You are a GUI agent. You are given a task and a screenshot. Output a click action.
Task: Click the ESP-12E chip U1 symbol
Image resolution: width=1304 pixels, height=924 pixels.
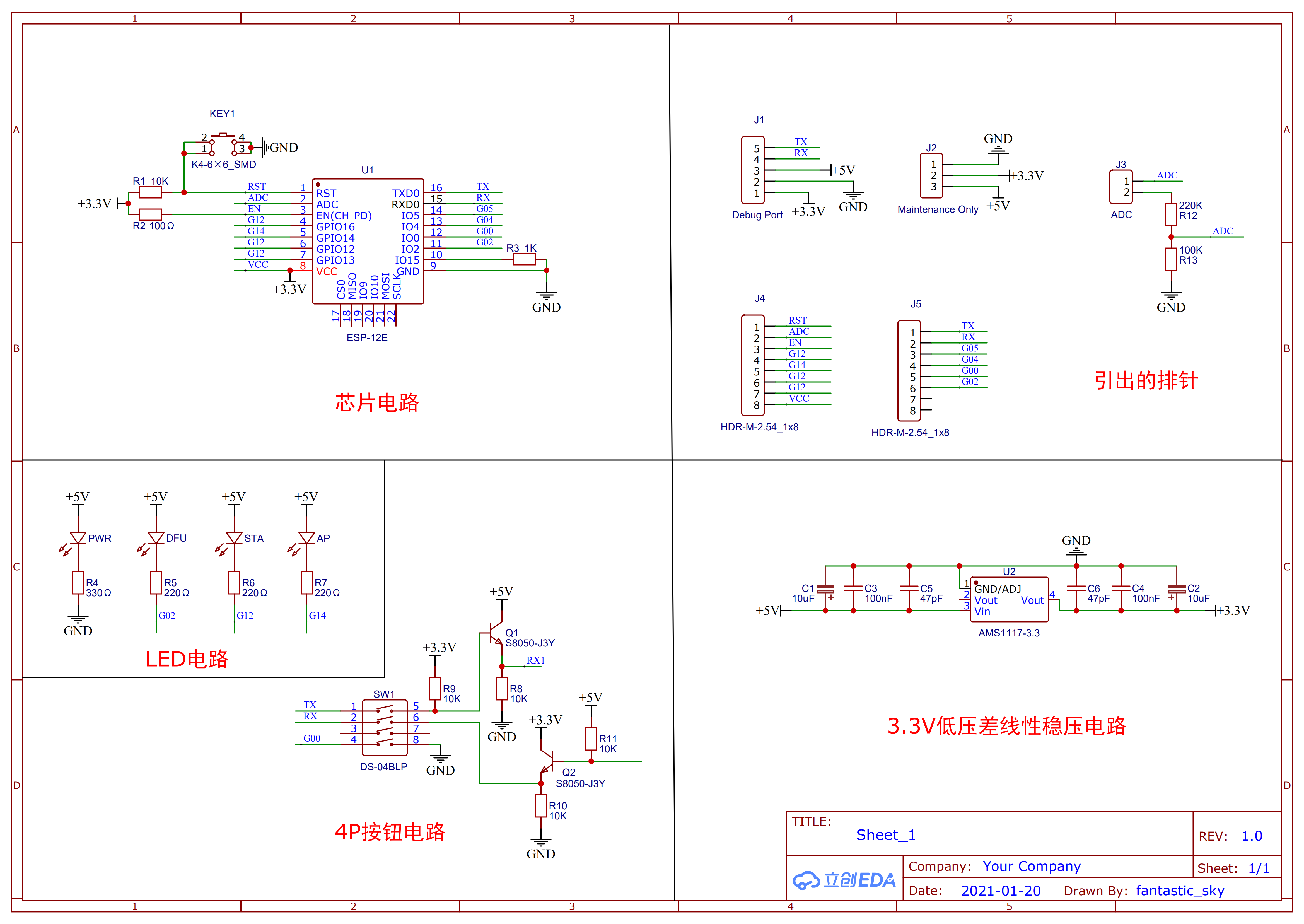(x=368, y=241)
